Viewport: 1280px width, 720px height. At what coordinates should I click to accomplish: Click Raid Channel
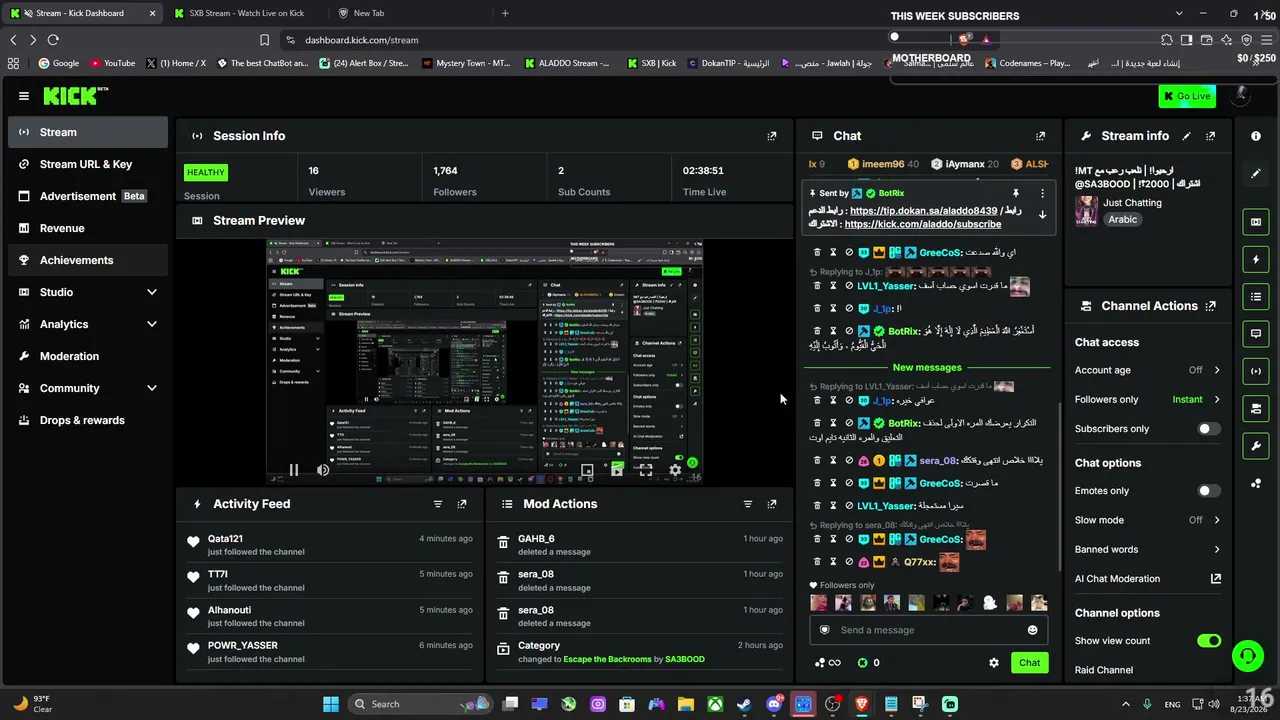1104,670
